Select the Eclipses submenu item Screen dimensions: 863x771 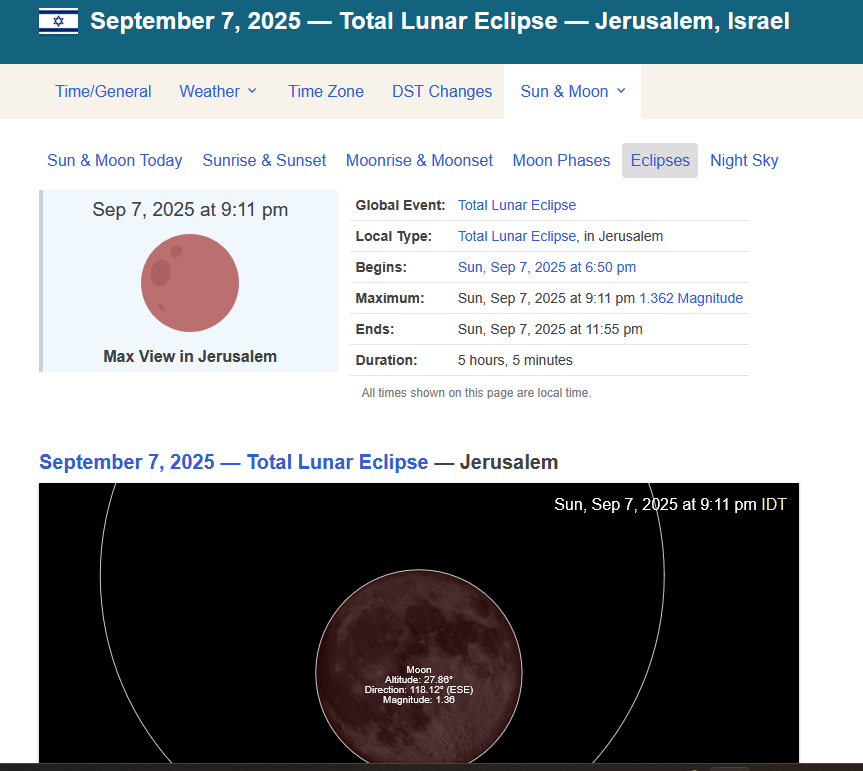660,160
